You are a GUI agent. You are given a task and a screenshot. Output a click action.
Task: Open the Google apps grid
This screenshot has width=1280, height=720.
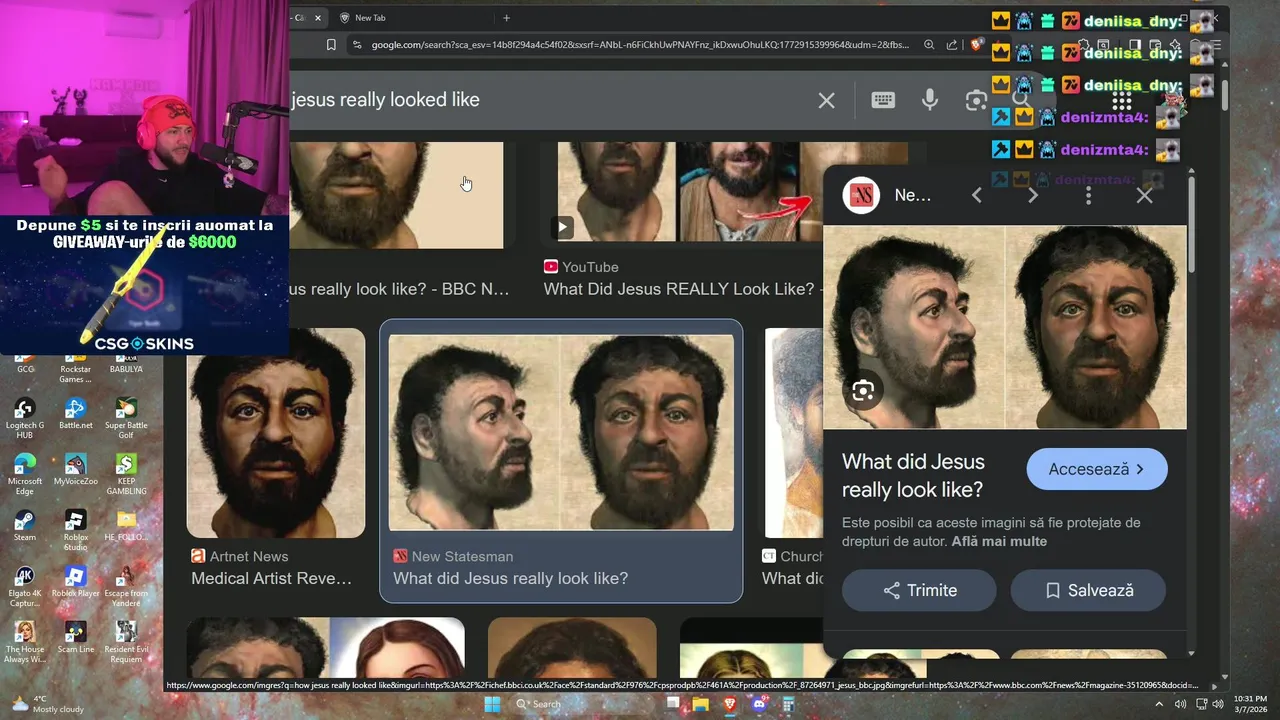(1122, 100)
